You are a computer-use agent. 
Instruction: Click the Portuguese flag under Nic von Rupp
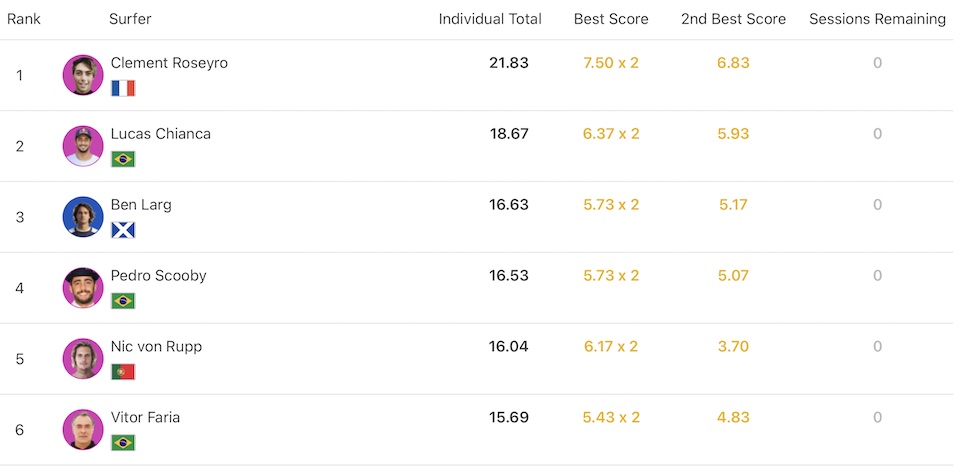coord(123,372)
